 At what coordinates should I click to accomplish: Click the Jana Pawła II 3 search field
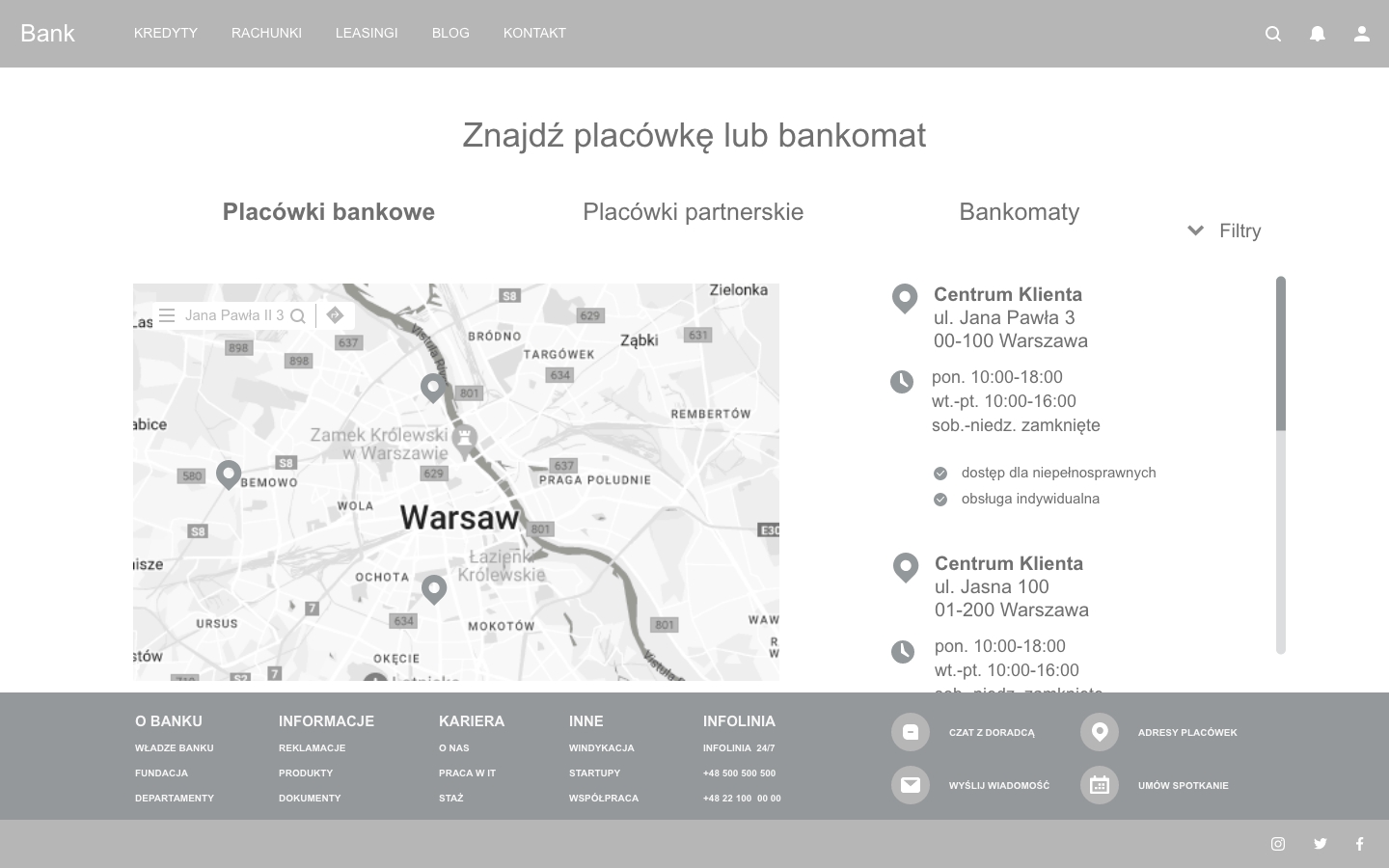pyautogui.click(x=234, y=315)
